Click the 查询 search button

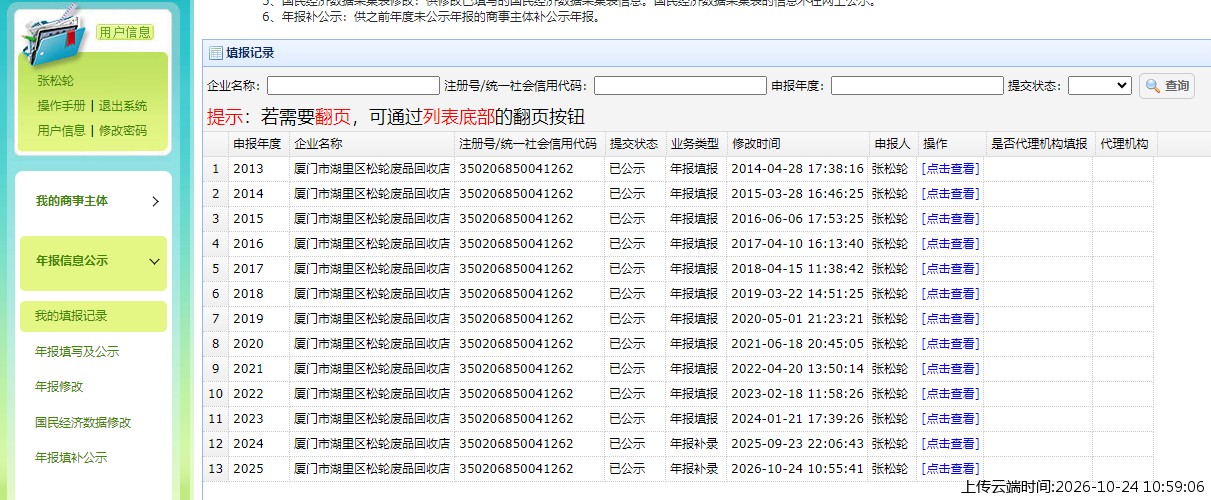click(x=1167, y=86)
